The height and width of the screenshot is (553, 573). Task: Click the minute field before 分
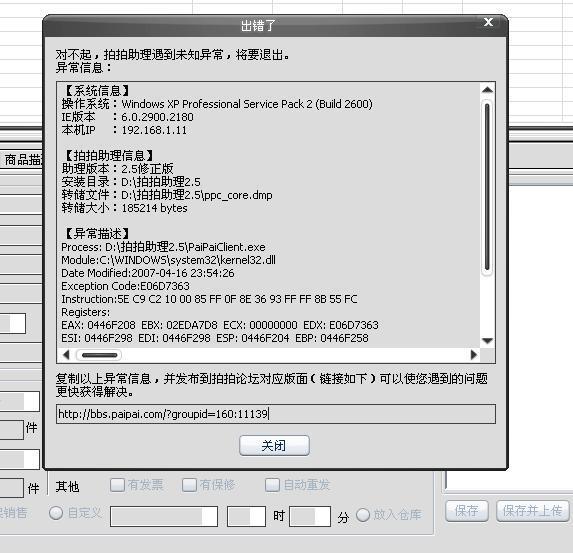tap(310, 516)
